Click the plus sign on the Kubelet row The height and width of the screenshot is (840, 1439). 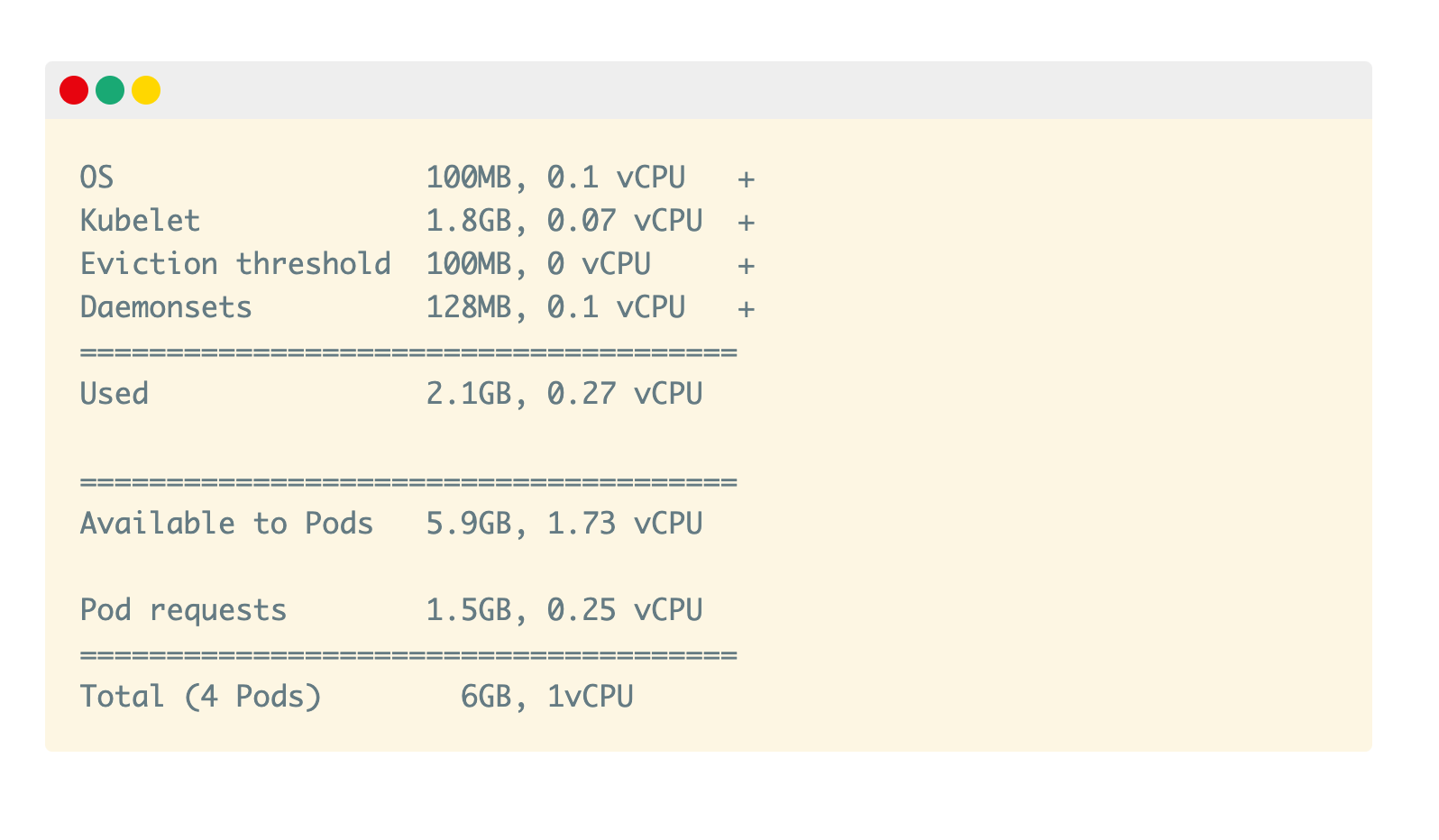pyautogui.click(x=746, y=222)
